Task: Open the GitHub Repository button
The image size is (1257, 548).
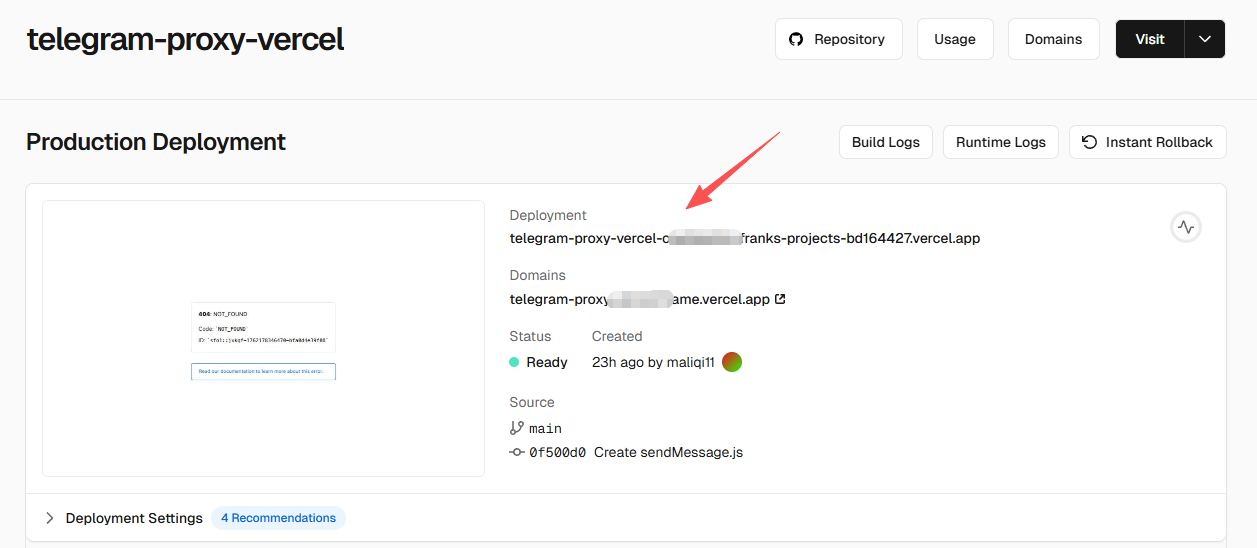Action: (838, 39)
